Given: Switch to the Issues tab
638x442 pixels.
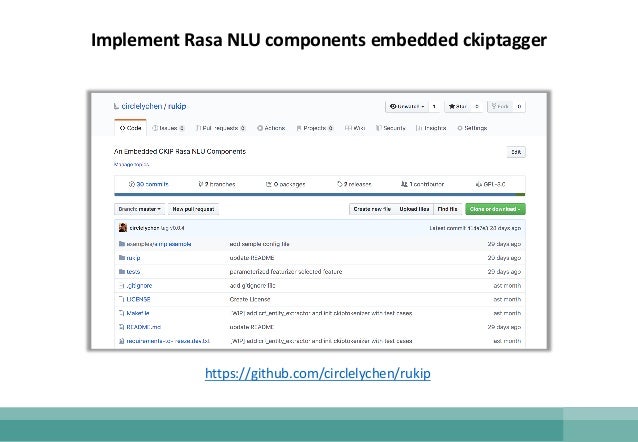Looking at the screenshot, I should (x=168, y=128).
